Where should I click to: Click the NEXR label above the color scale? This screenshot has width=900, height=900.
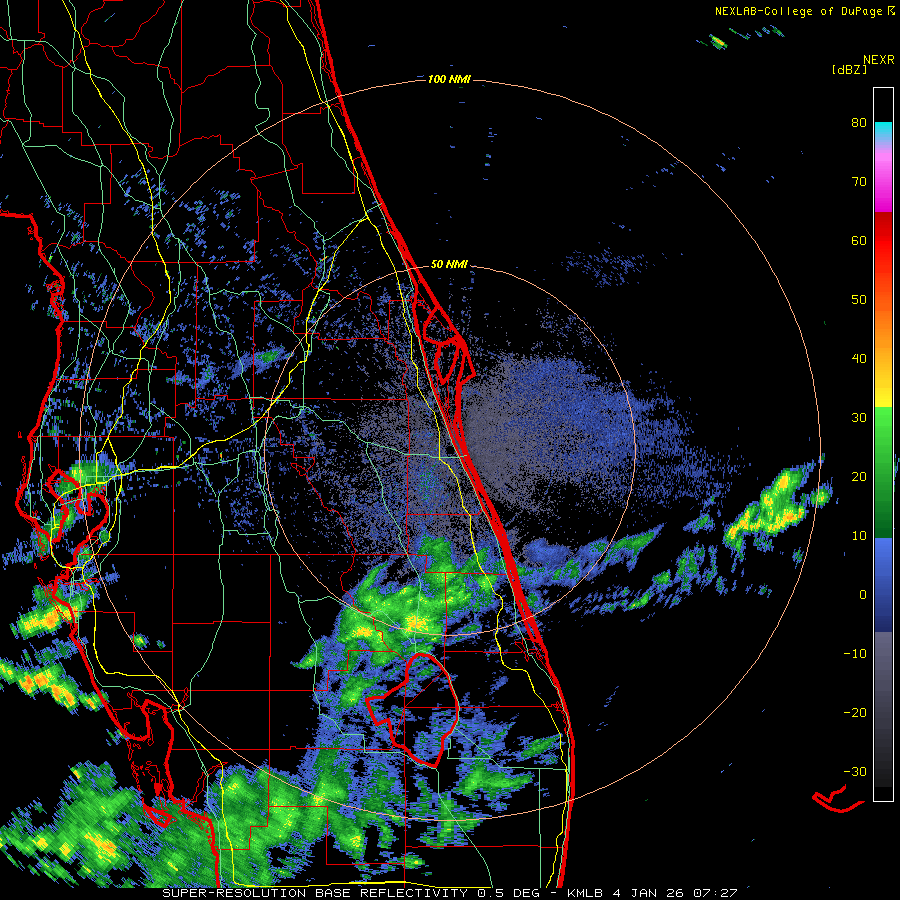pos(879,60)
